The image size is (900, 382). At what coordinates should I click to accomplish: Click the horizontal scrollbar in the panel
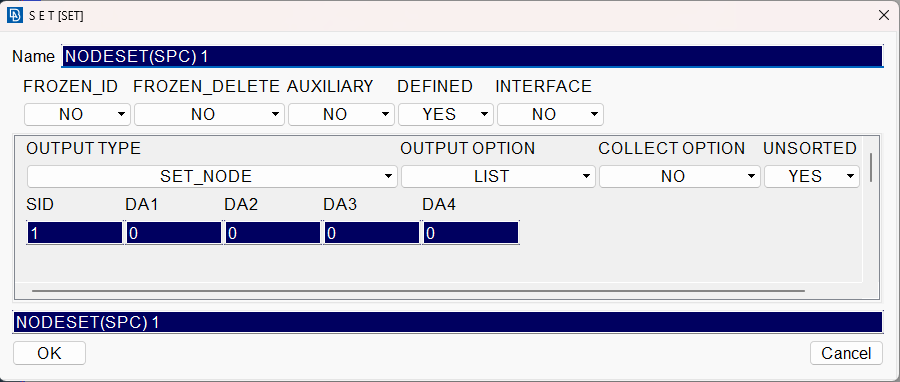418,291
